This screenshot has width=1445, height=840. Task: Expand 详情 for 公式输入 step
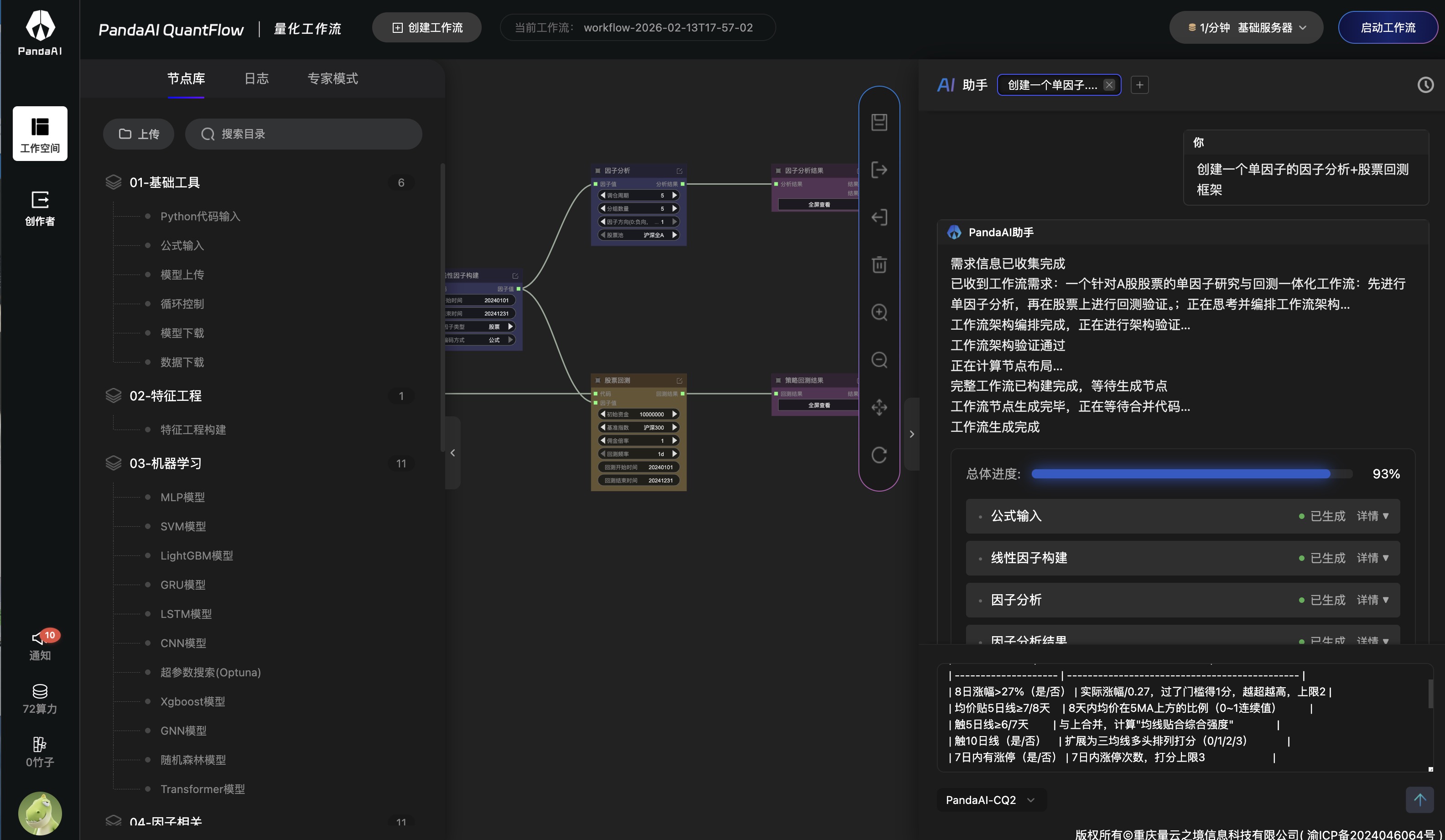[x=1373, y=516]
